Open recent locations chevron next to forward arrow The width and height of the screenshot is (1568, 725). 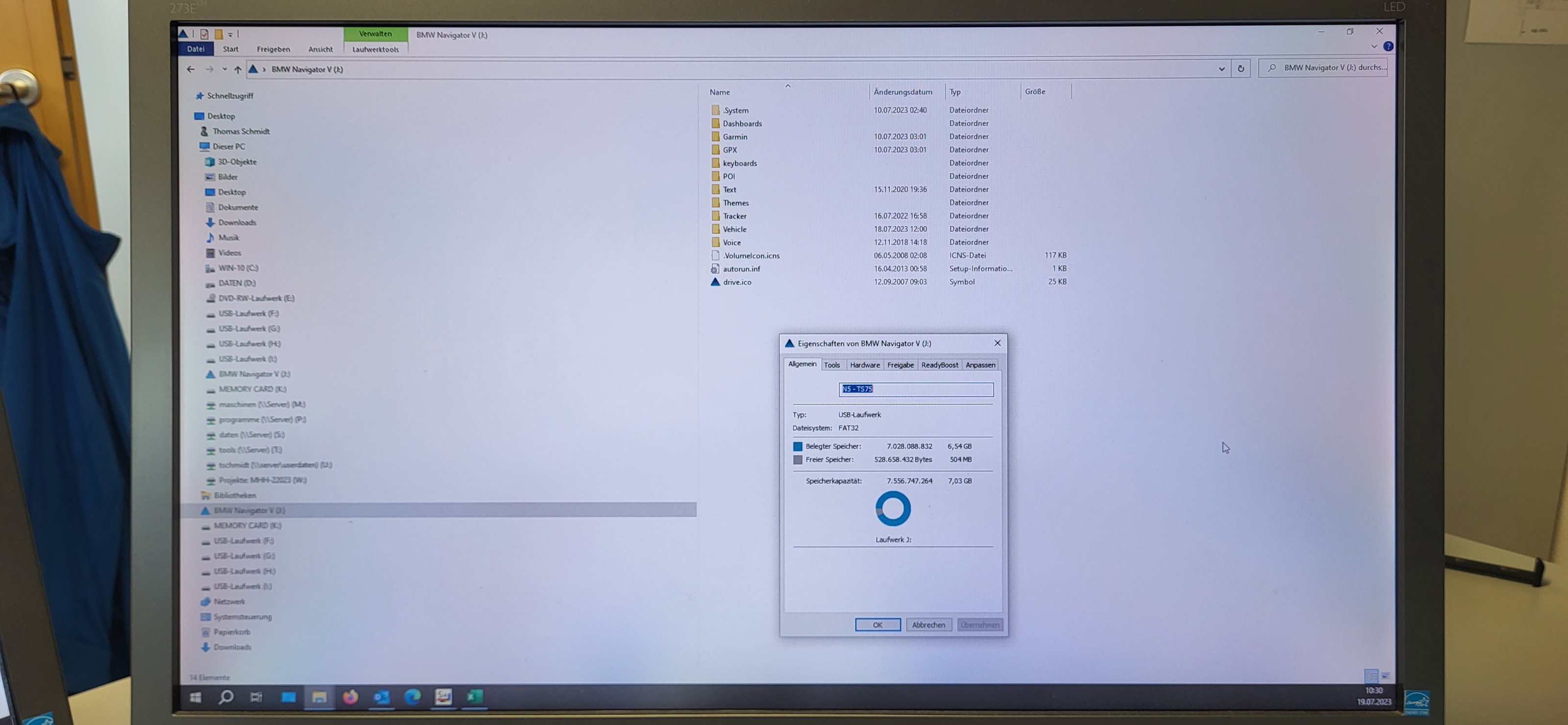tap(224, 70)
